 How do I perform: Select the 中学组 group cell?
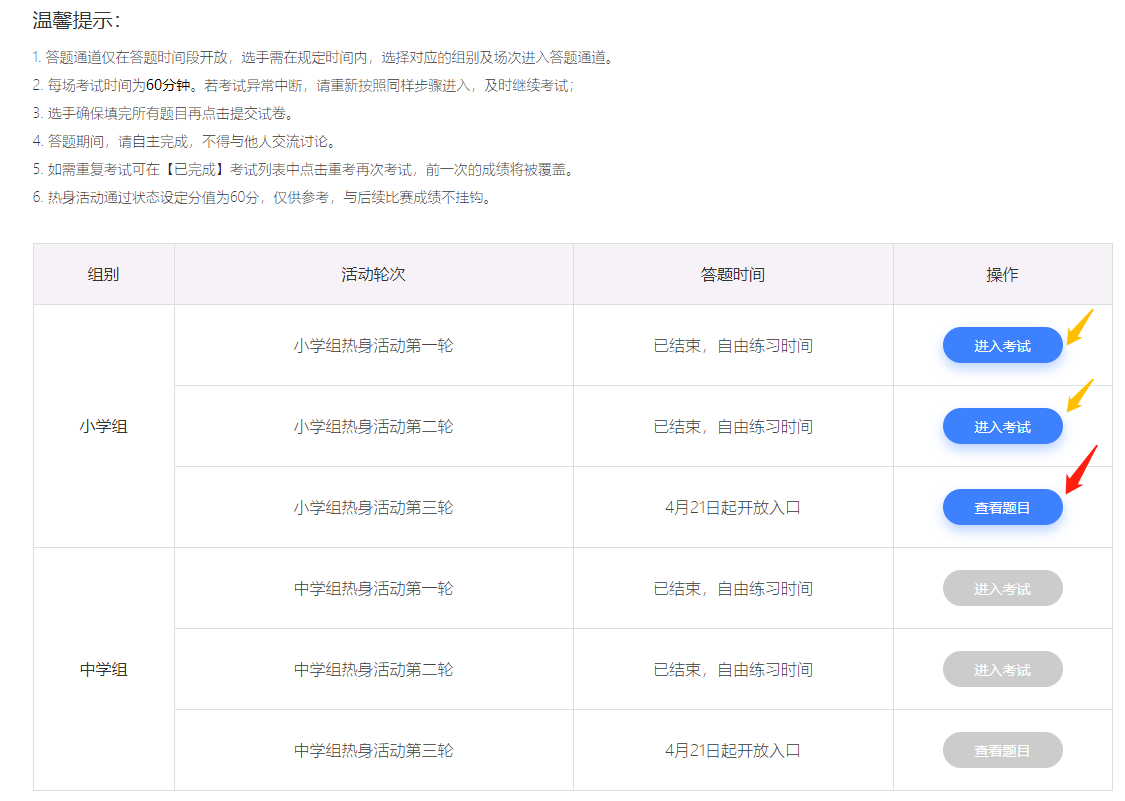coord(103,668)
